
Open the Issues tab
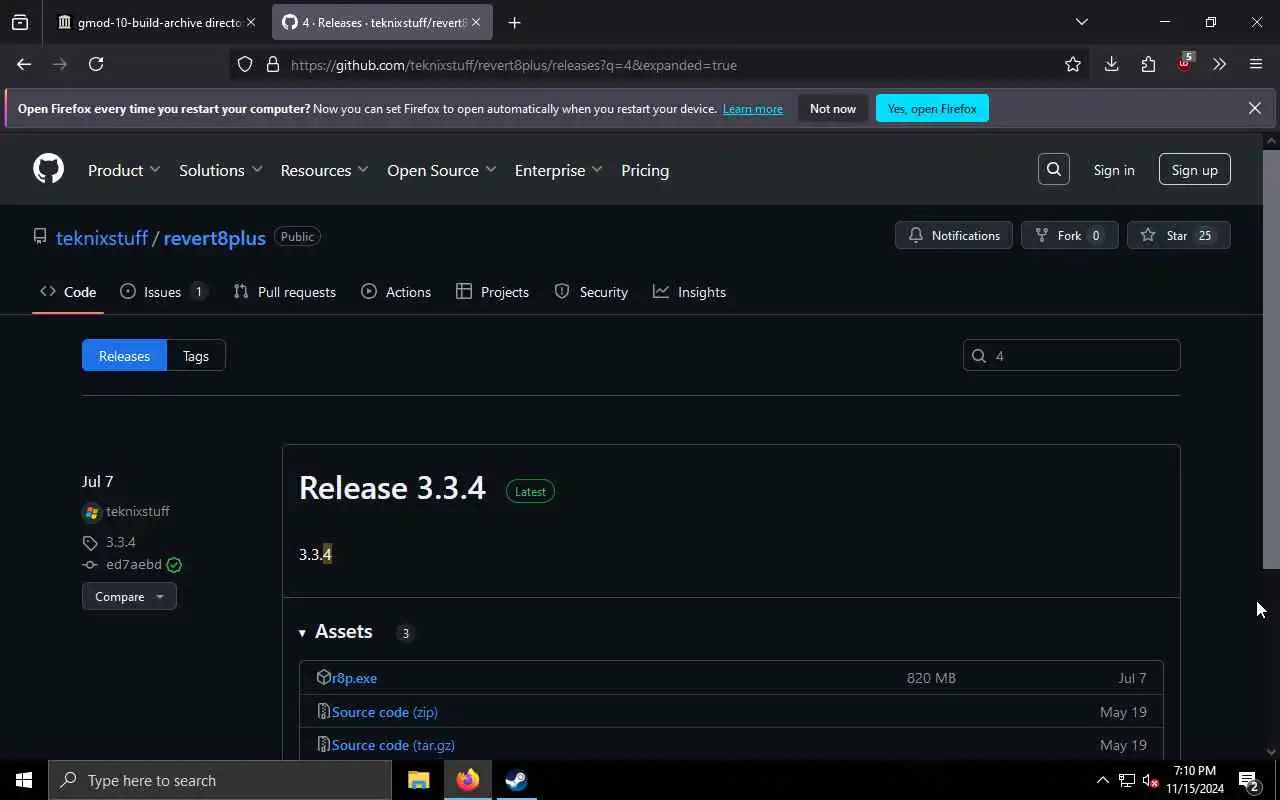tap(164, 292)
